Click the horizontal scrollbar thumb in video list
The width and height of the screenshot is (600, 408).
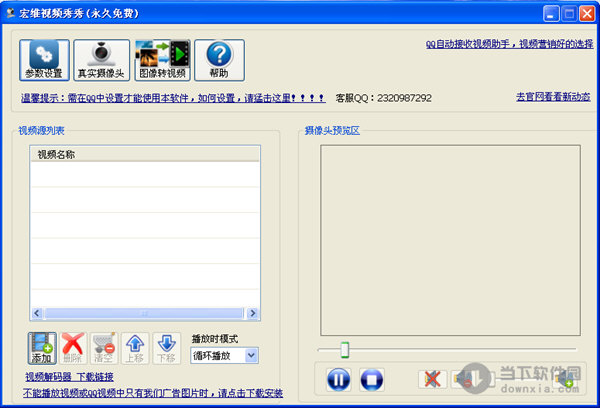pyautogui.click(x=144, y=313)
